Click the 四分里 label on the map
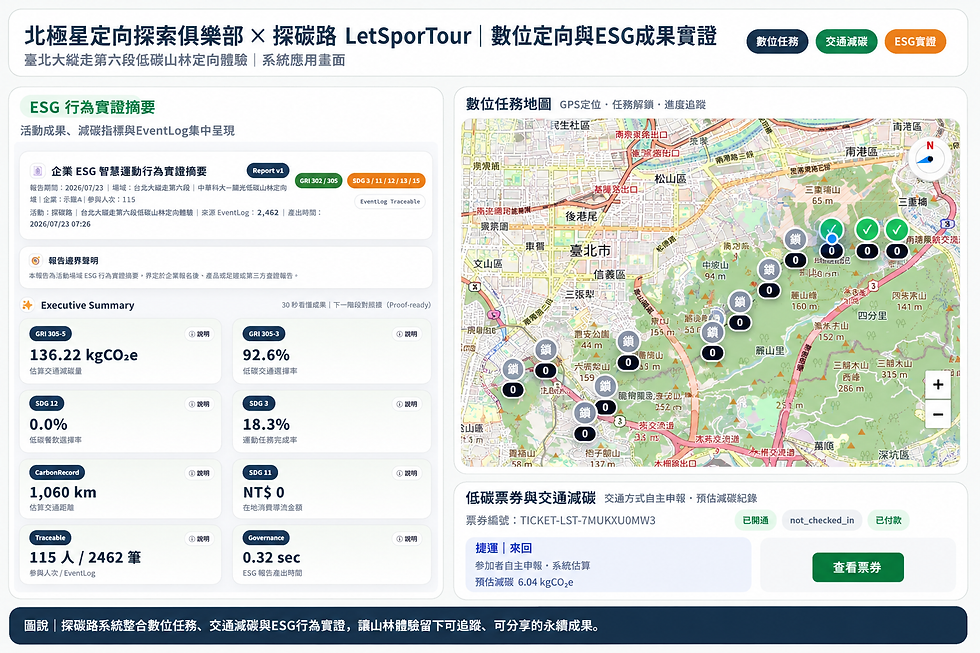Screen dimensions: 980x653 click(872, 316)
